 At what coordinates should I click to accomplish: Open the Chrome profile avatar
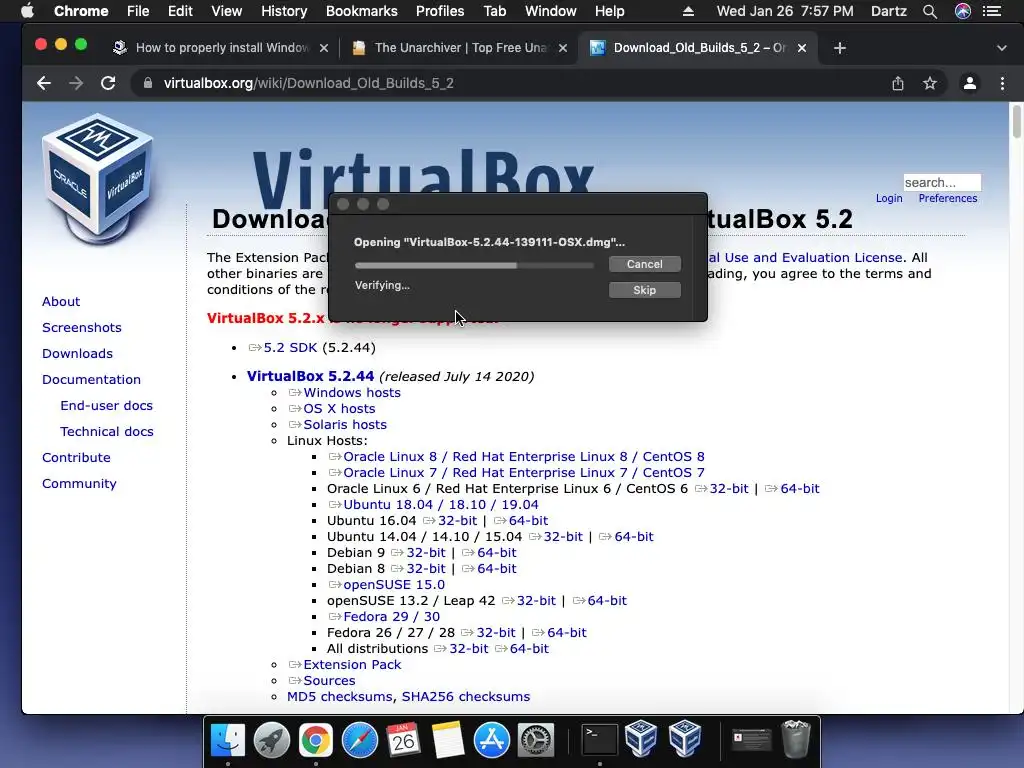point(970,83)
